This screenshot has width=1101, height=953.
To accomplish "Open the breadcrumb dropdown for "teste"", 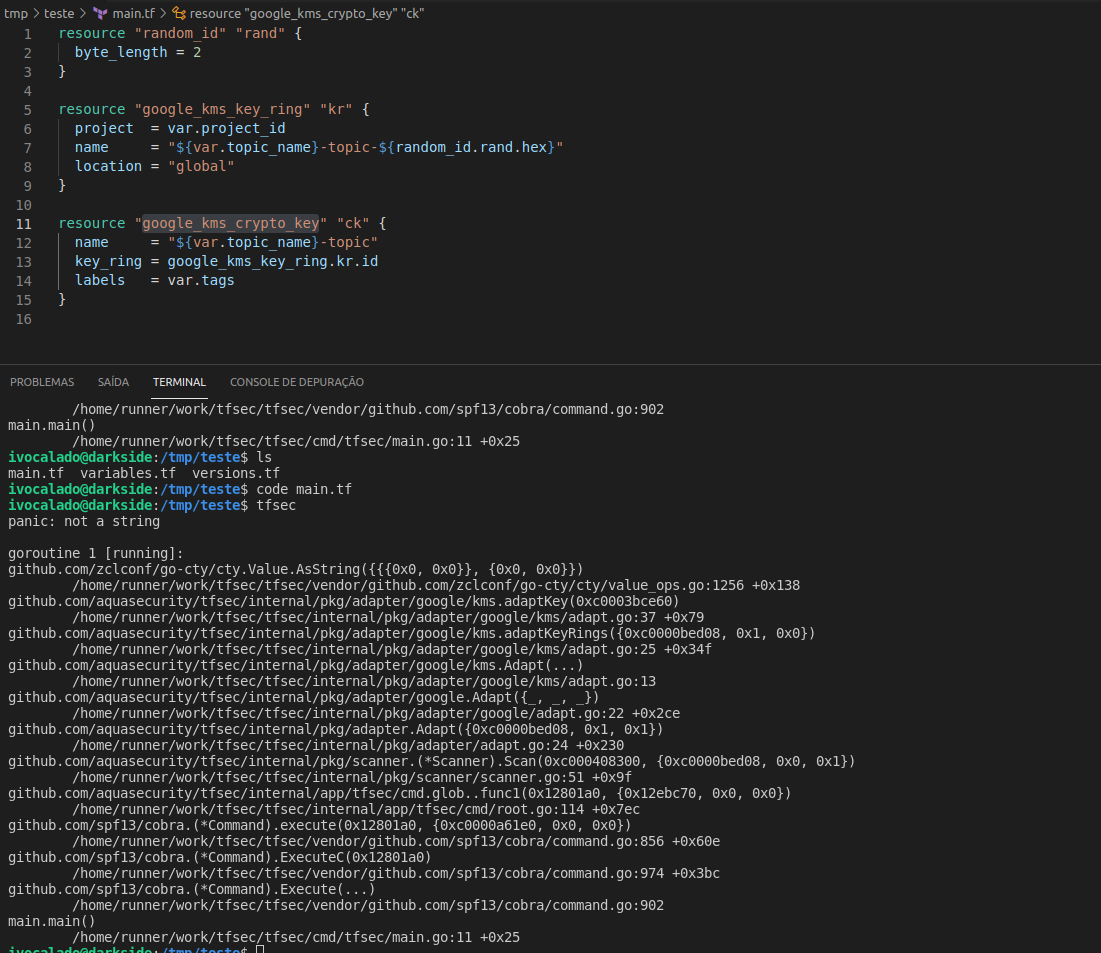I will click(59, 13).
